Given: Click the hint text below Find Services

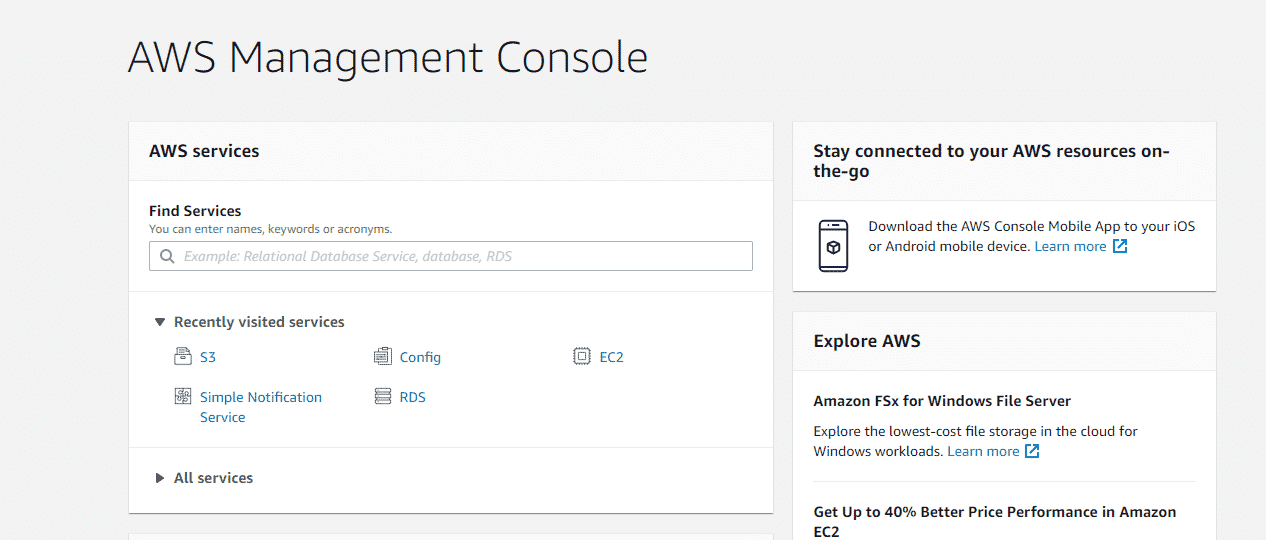Looking at the screenshot, I should pos(271,229).
